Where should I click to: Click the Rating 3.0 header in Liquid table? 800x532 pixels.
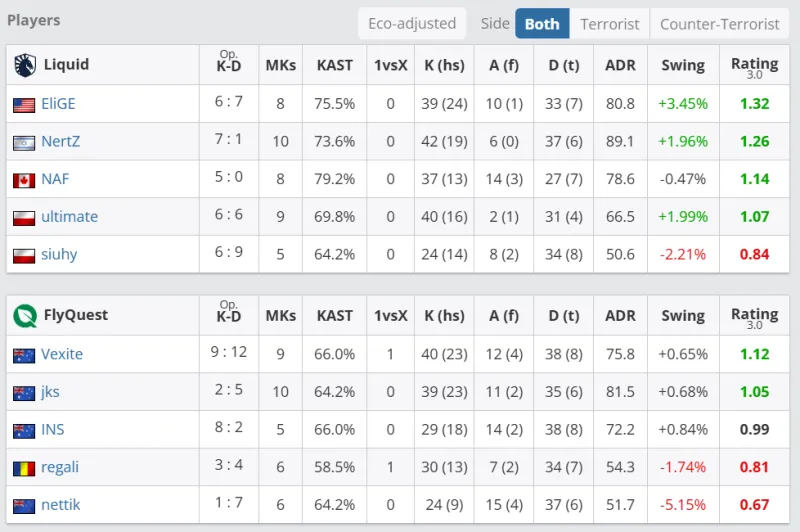(x=754, y=66)
